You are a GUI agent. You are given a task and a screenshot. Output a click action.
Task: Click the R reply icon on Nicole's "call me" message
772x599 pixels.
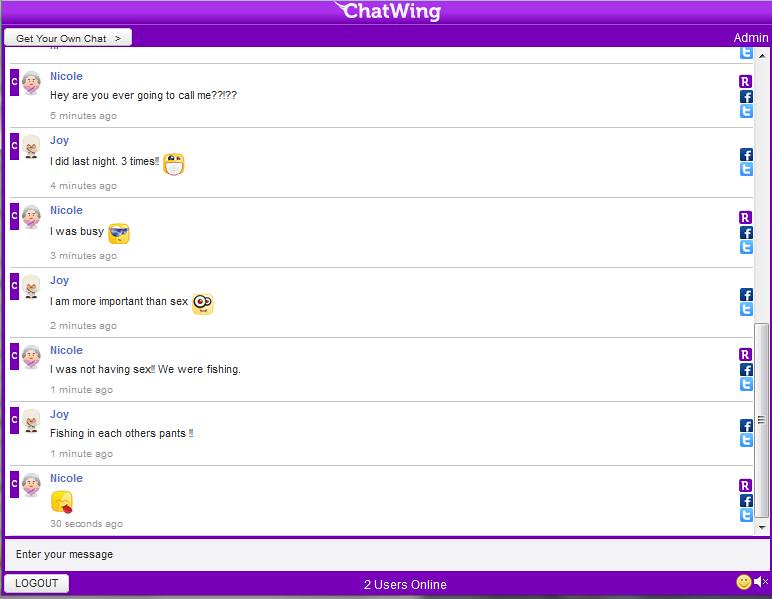tap(745, 82)
